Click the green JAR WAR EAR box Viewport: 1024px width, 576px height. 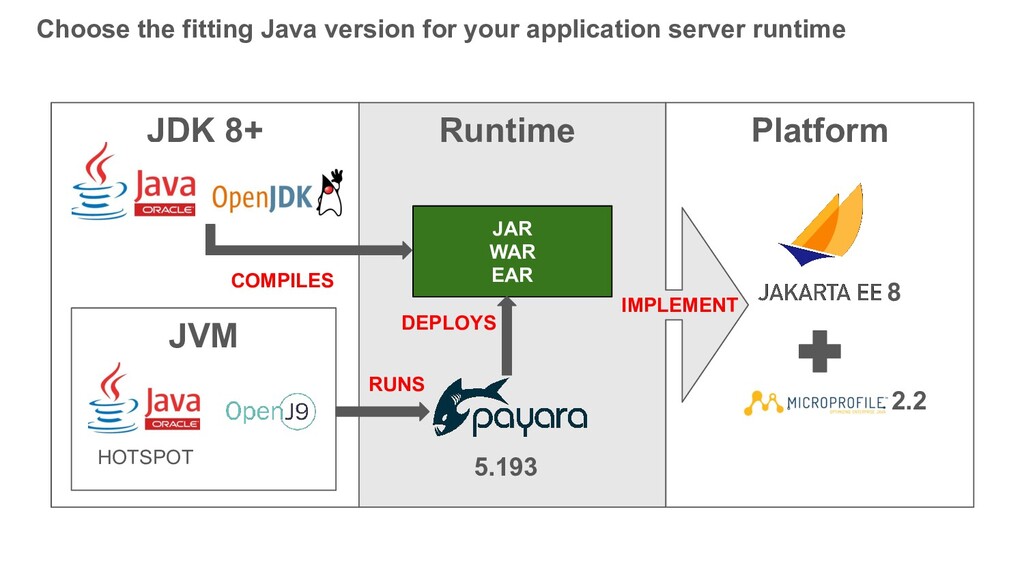[512, 251]
